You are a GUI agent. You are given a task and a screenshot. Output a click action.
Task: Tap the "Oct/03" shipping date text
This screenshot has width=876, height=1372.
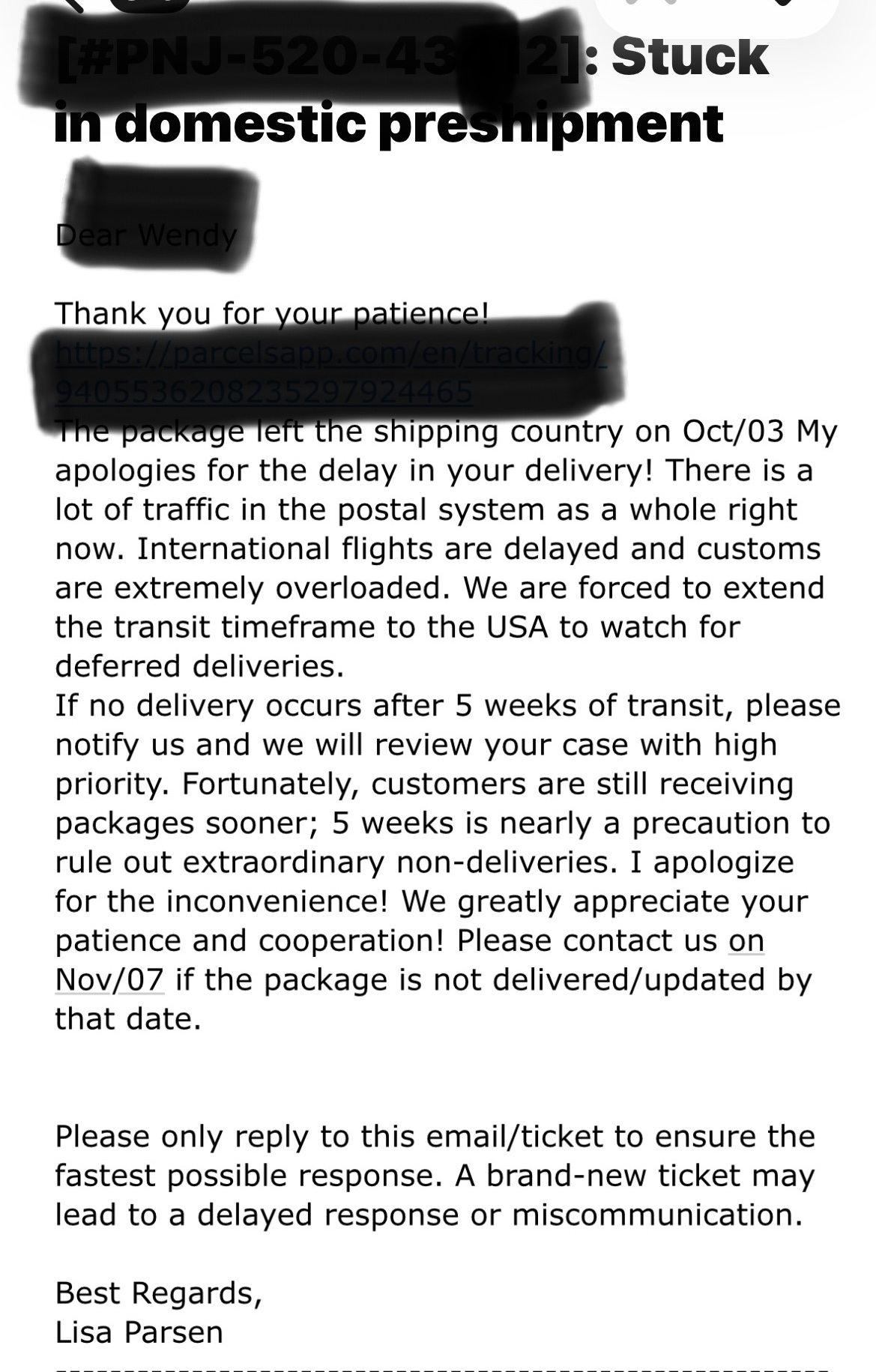coord(733,431)
